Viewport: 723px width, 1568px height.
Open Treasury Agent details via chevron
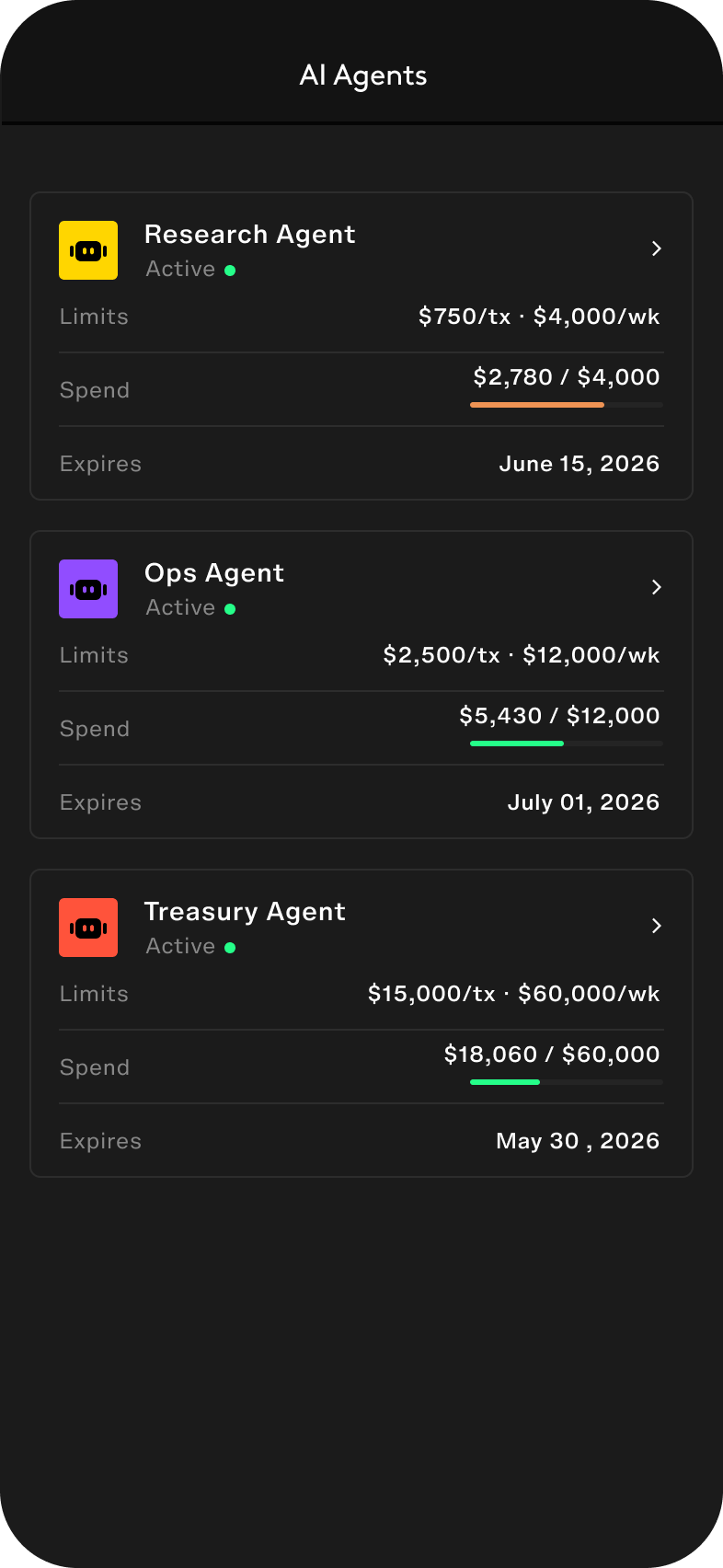(657, 926)
